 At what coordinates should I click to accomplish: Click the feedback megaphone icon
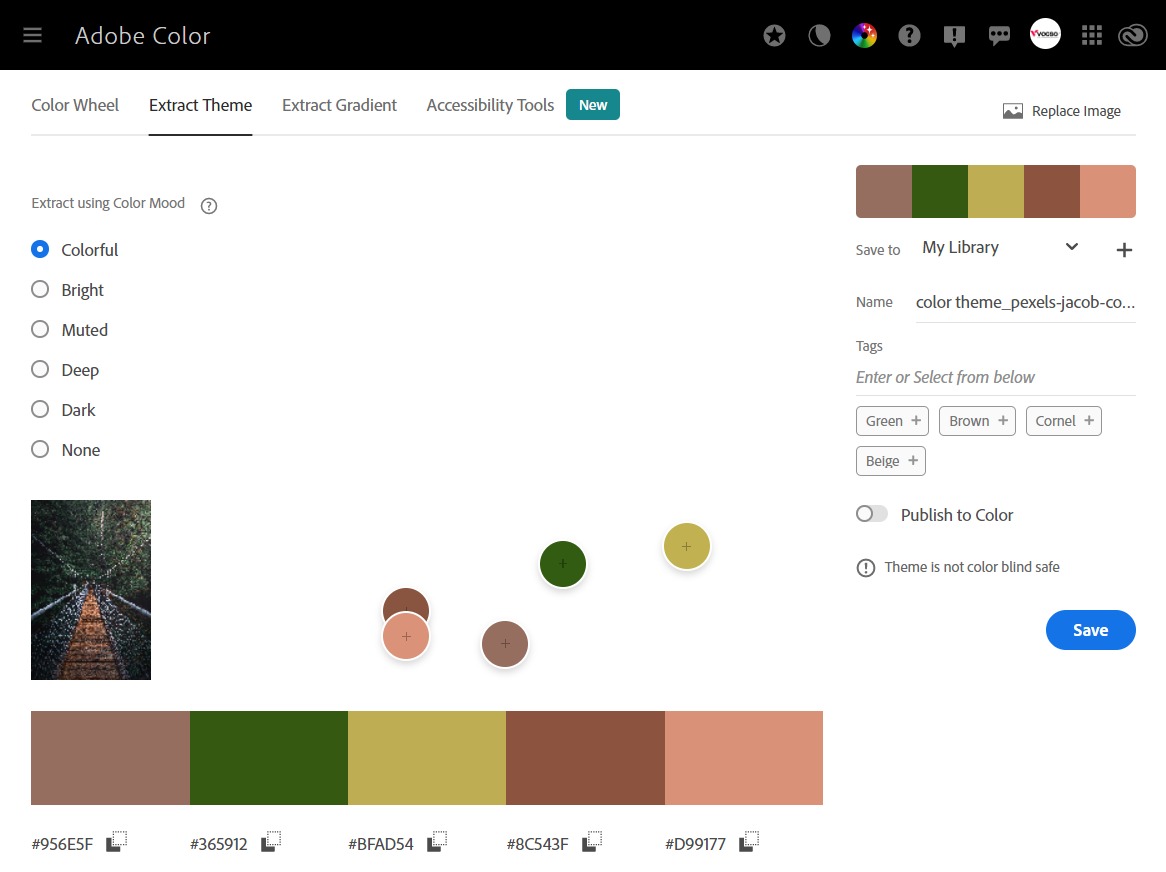[x=954, y=35]
